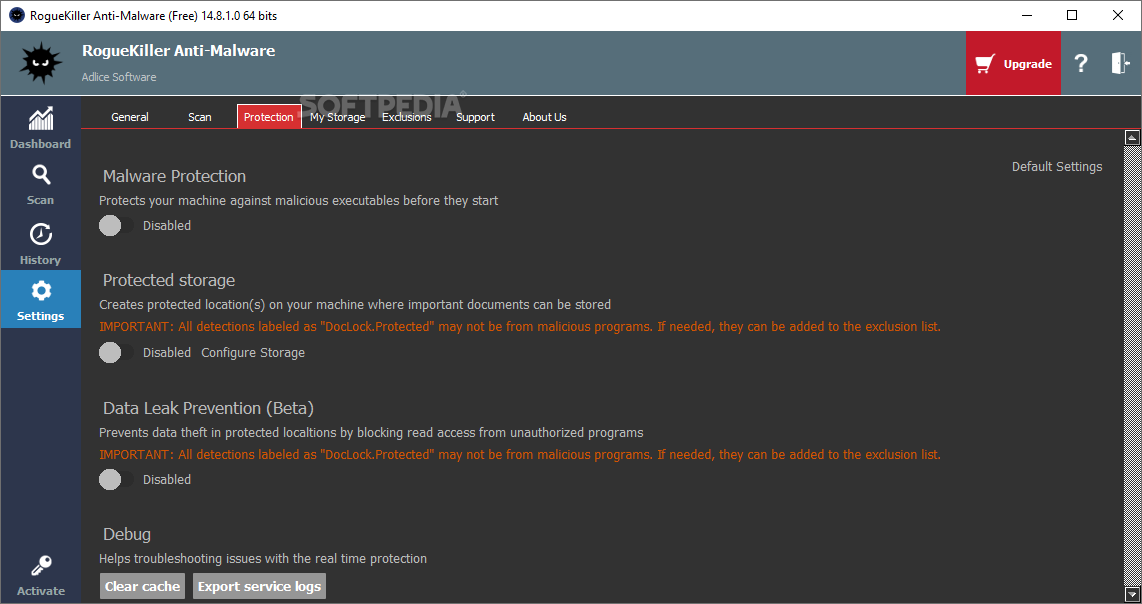Click the Clear cache button
Screen dimensions: 1142x604
click(142, 587)
